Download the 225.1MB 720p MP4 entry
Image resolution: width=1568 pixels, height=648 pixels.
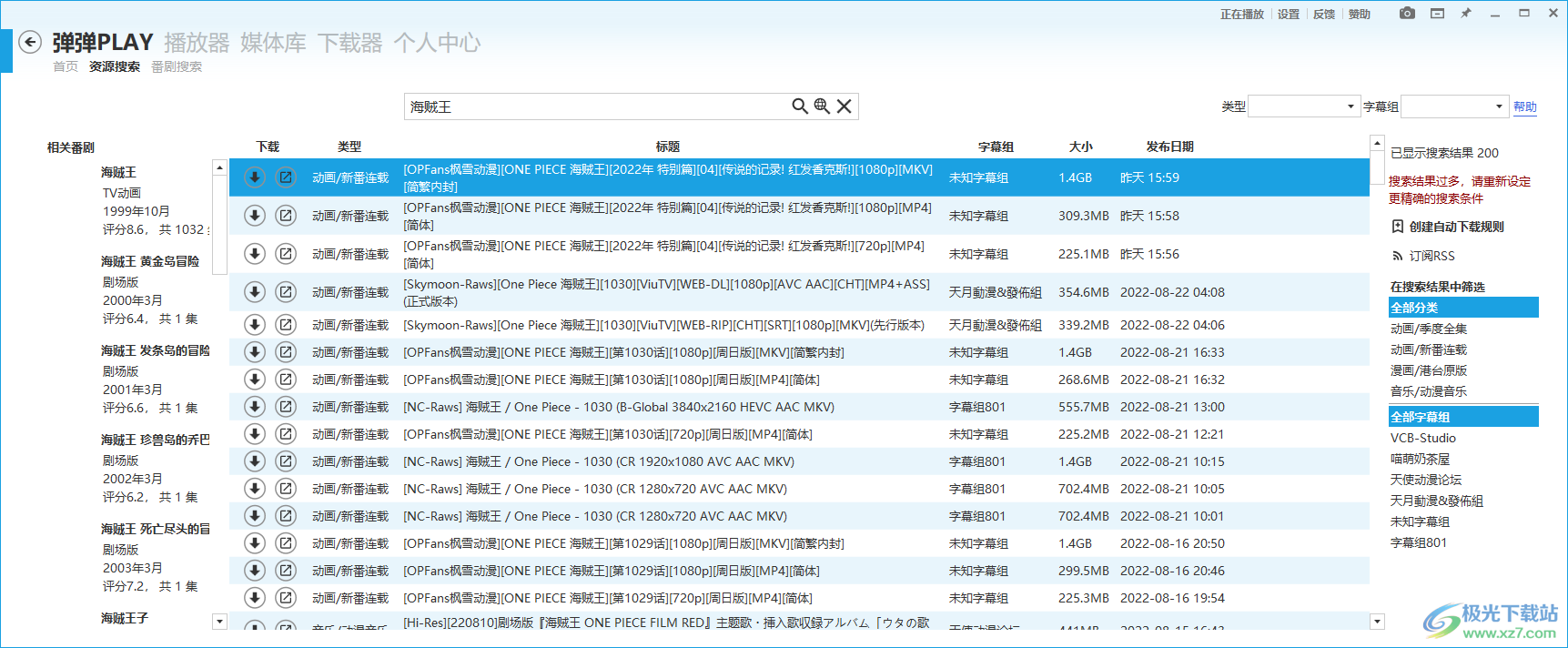click(255, 254)
